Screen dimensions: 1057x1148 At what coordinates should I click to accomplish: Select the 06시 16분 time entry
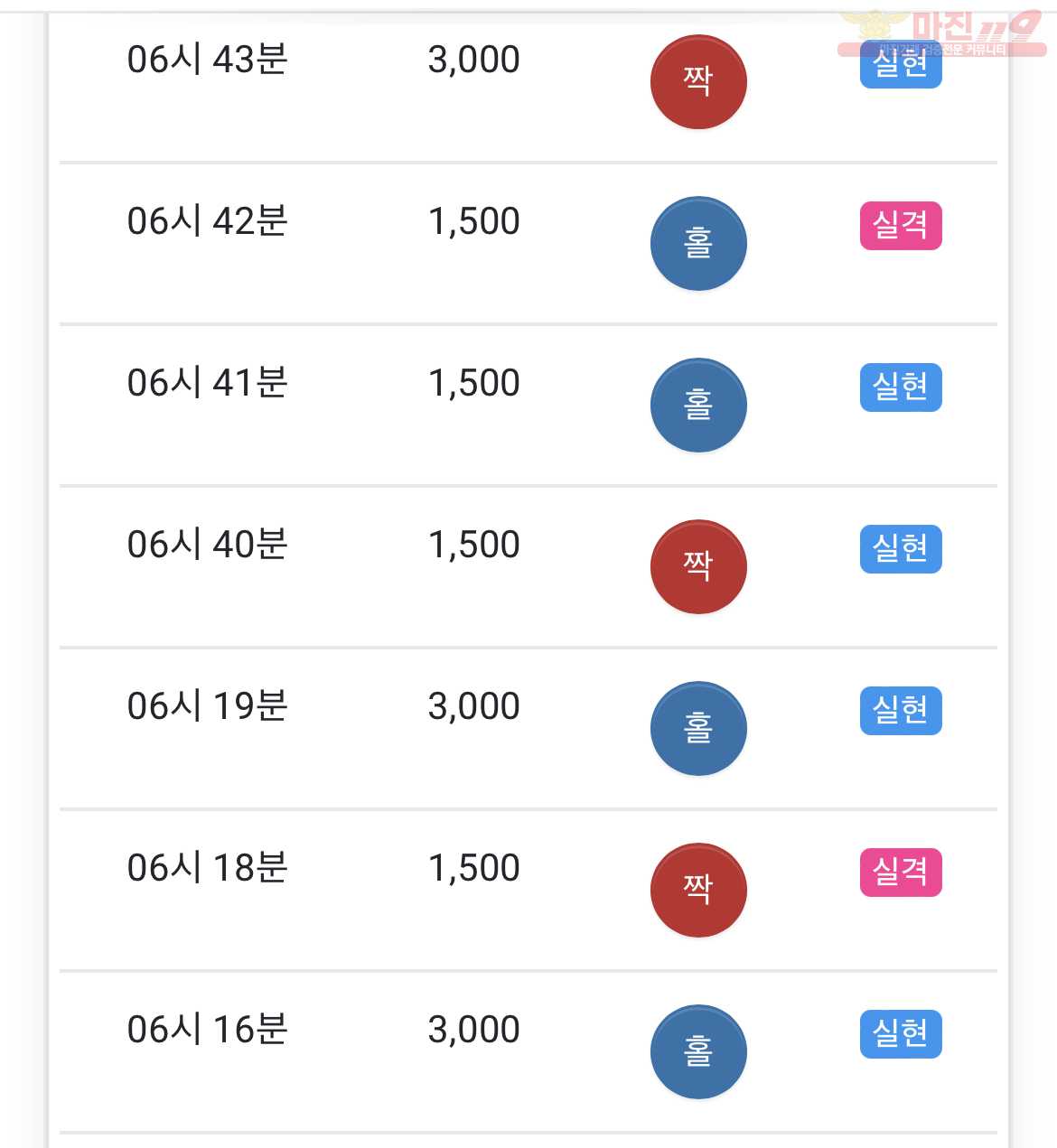pyautogui.click(x=208, y=1030)
